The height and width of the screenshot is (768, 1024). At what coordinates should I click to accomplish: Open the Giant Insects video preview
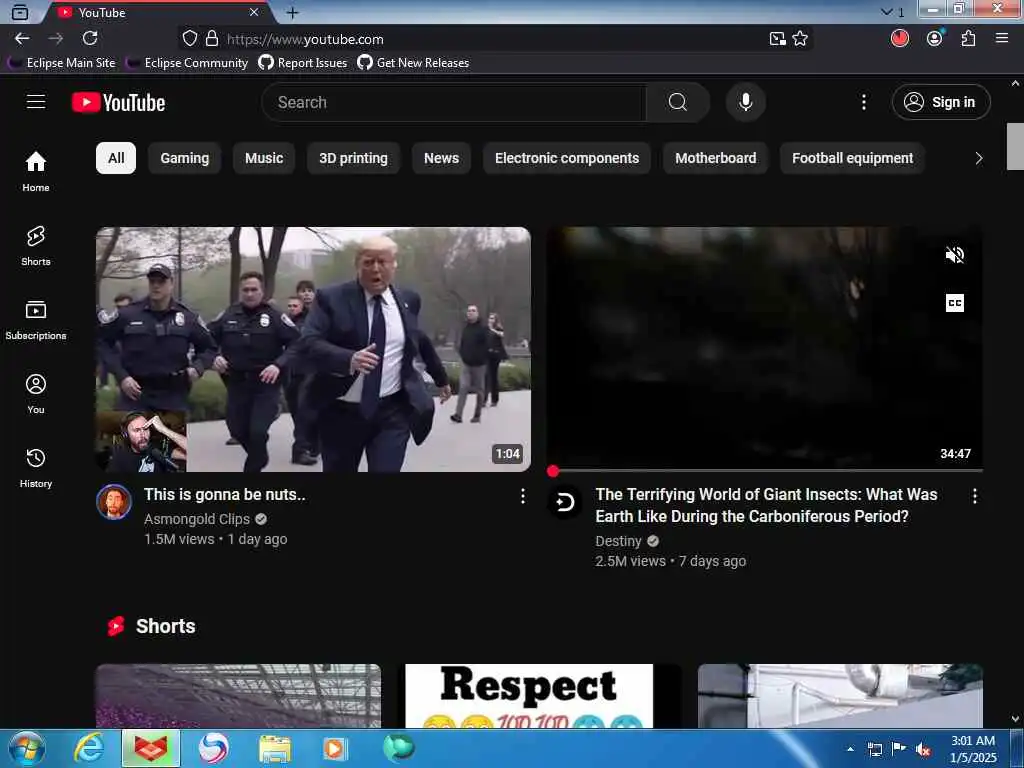[x=765, y=348]
